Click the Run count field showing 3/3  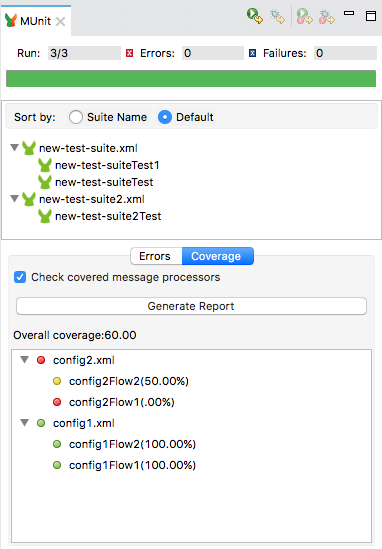(84, 53)
